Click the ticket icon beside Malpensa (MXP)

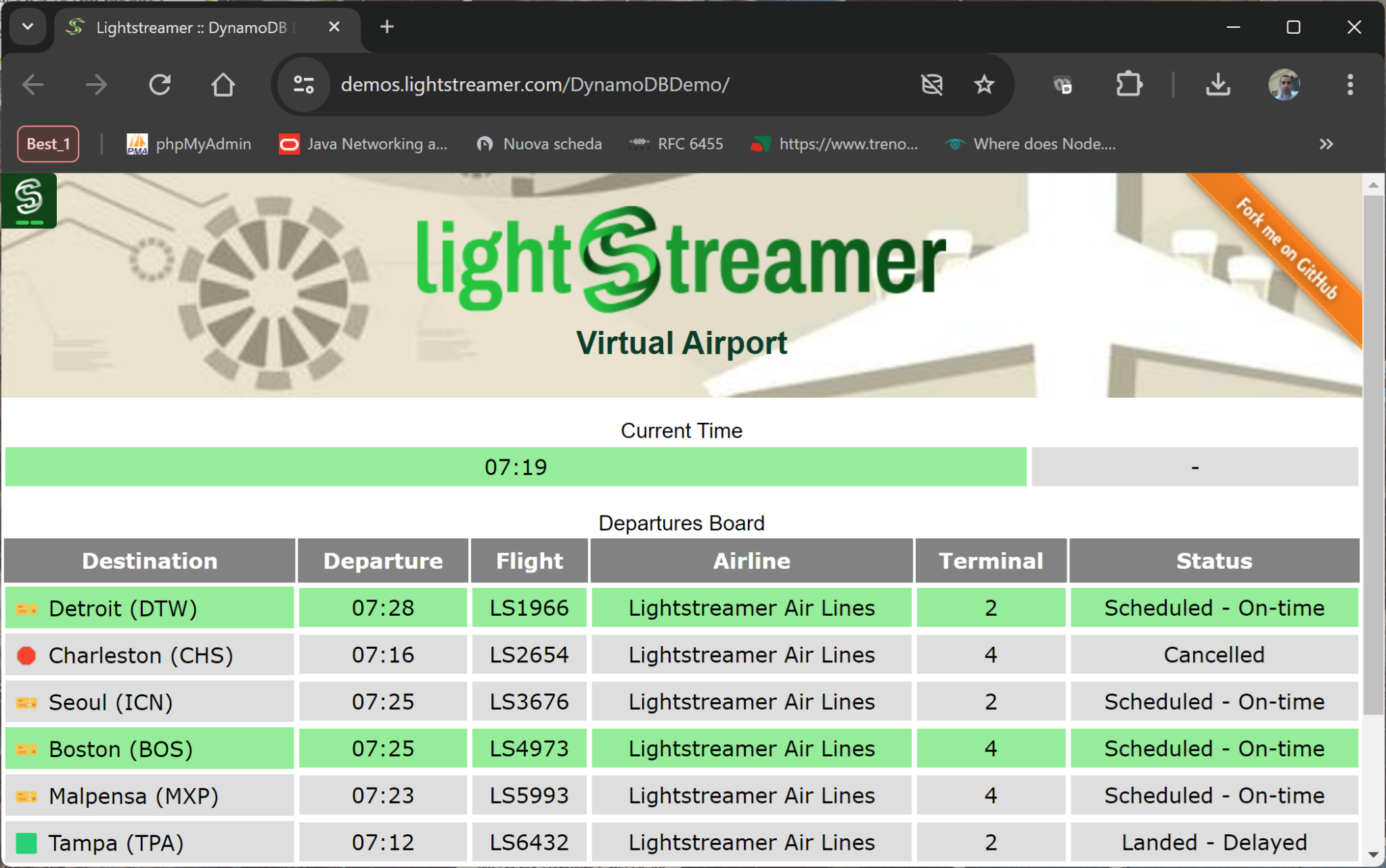point(26,796)
